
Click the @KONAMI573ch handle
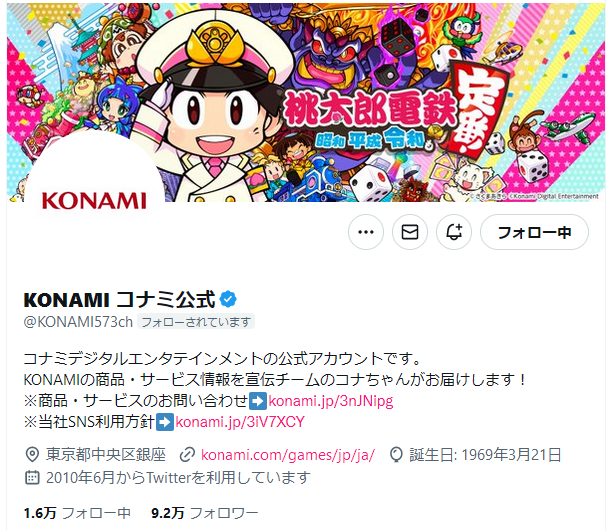coord(78,322)
